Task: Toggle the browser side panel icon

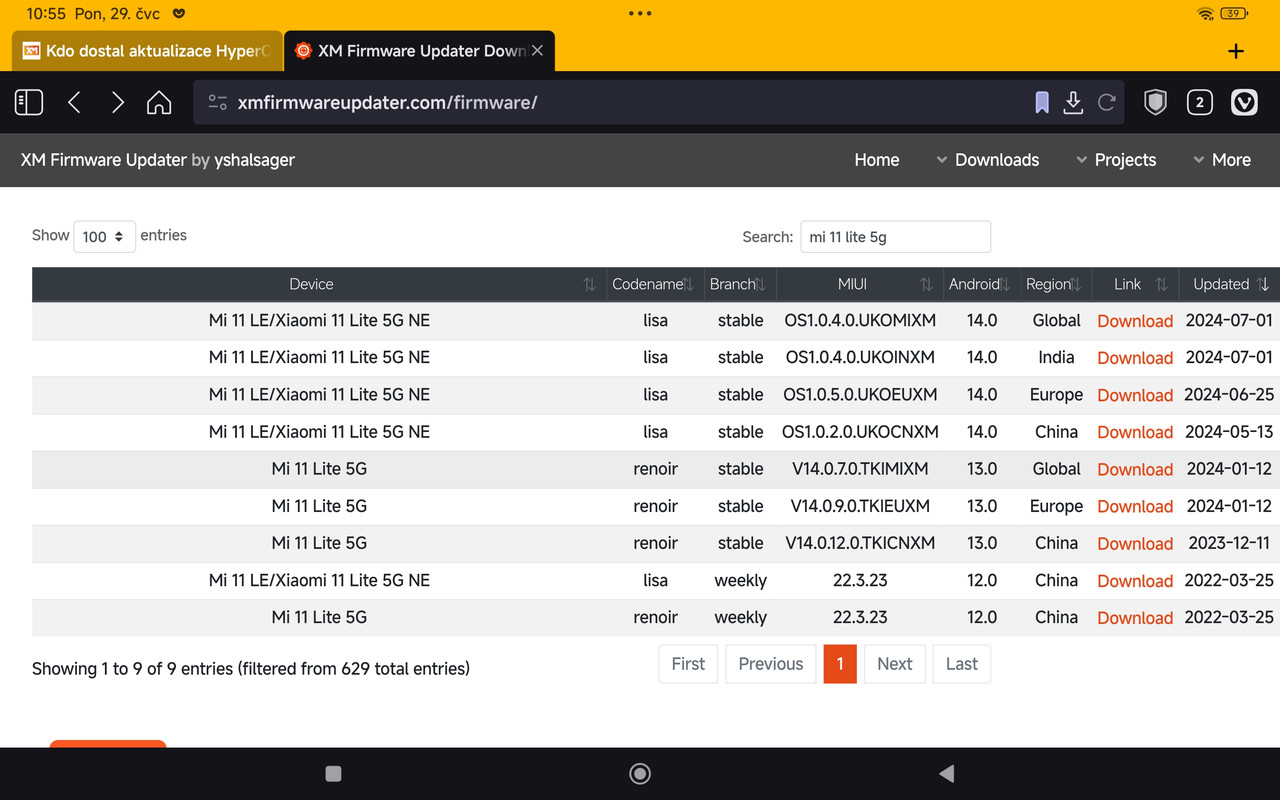Action: click(29, 102)
